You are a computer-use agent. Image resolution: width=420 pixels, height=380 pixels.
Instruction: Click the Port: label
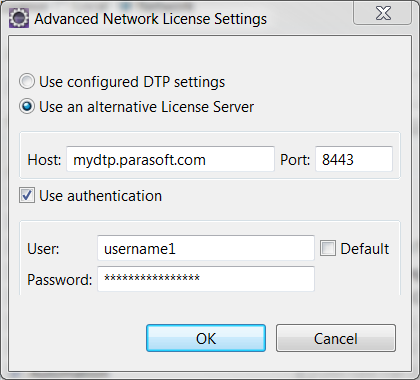tap(295, 160)
